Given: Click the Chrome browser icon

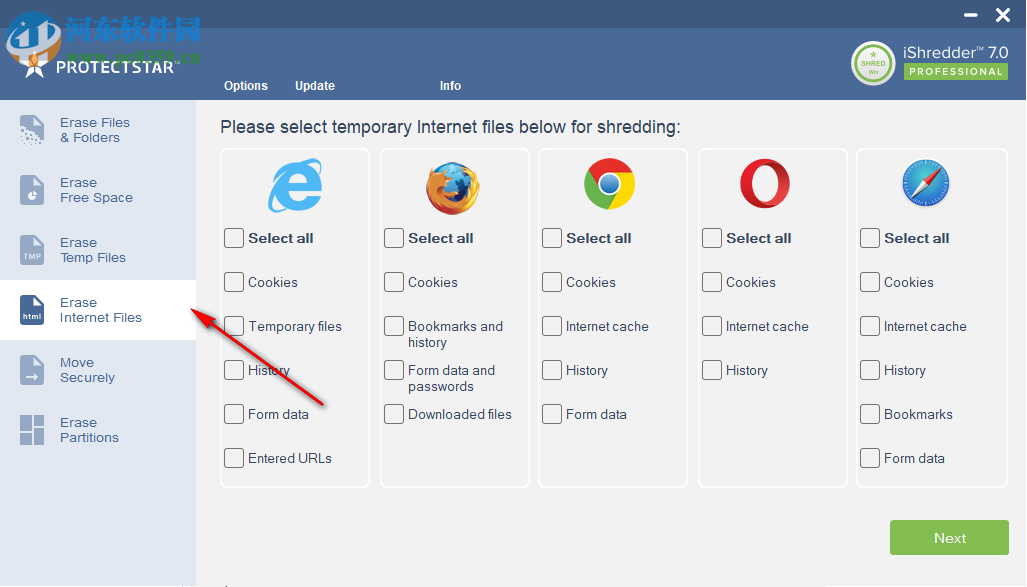Looking at the screenshot, I should click(x=610, y=184).
